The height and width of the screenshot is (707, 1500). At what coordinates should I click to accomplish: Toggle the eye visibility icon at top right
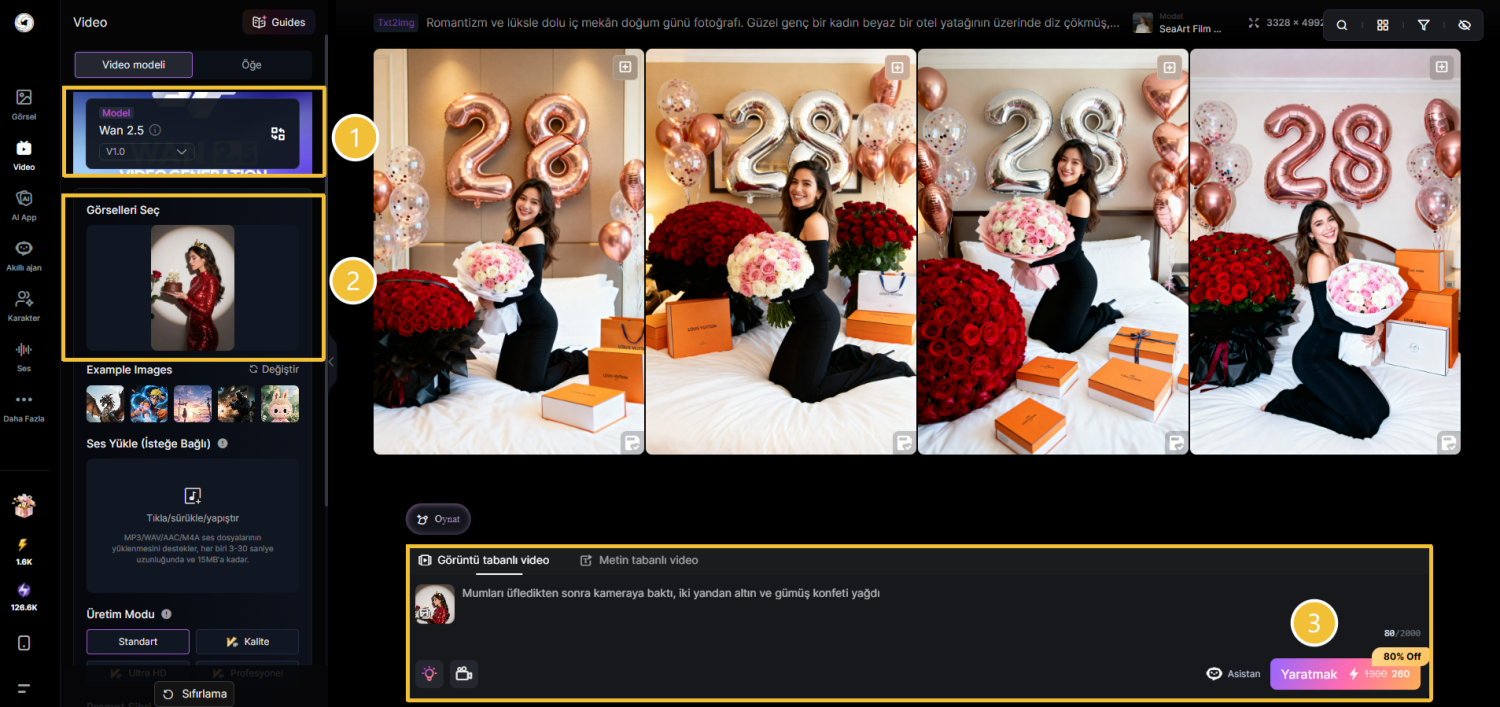click(x=1464, y=26)
